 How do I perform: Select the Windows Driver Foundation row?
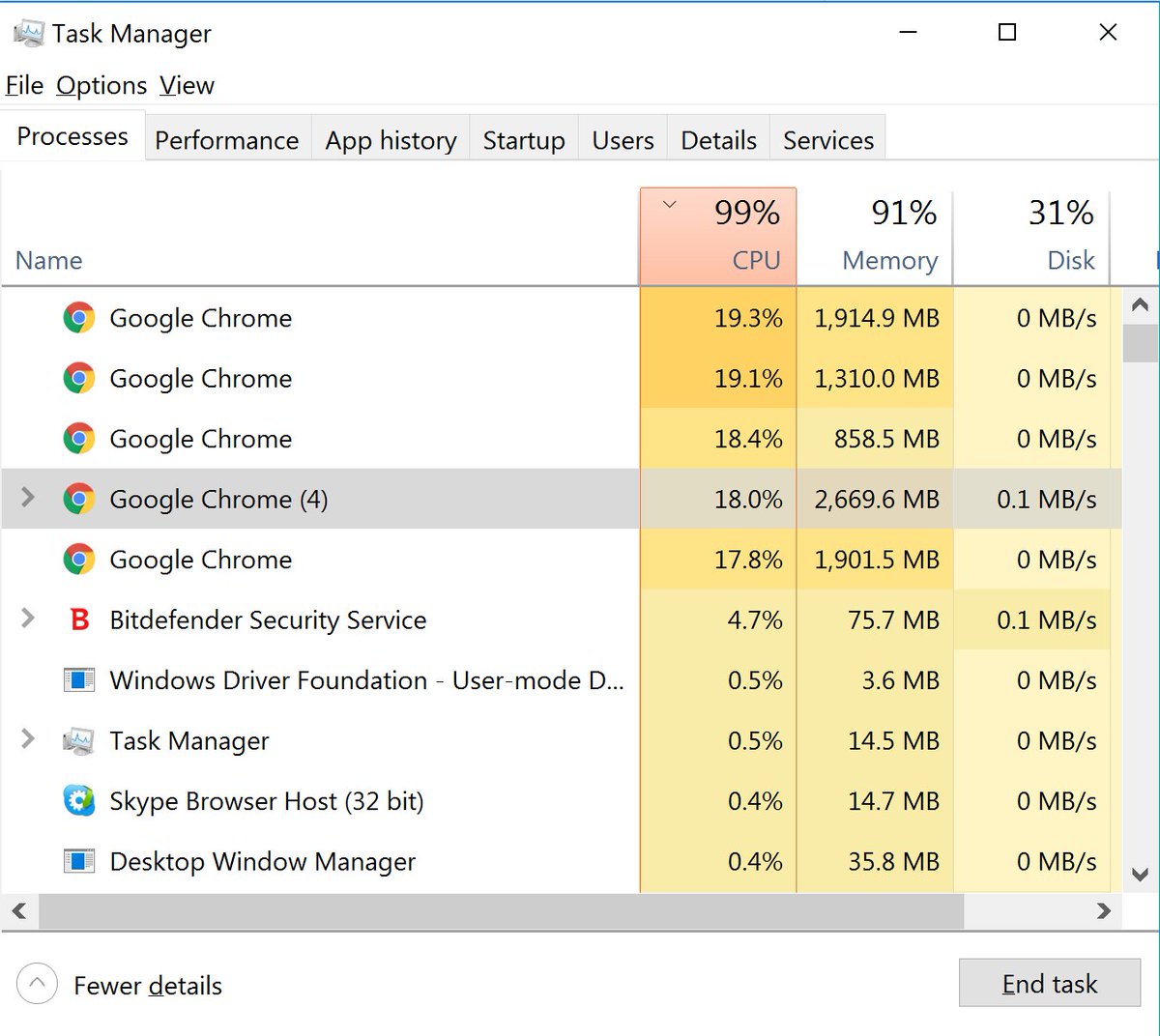coord(562,680)
